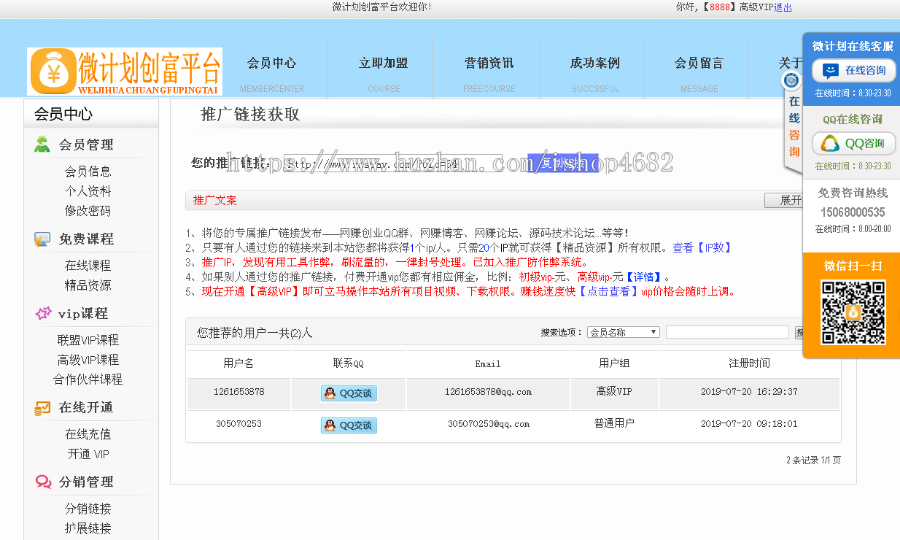Open 会员中心 in top navigation

(x=271, y=63)
